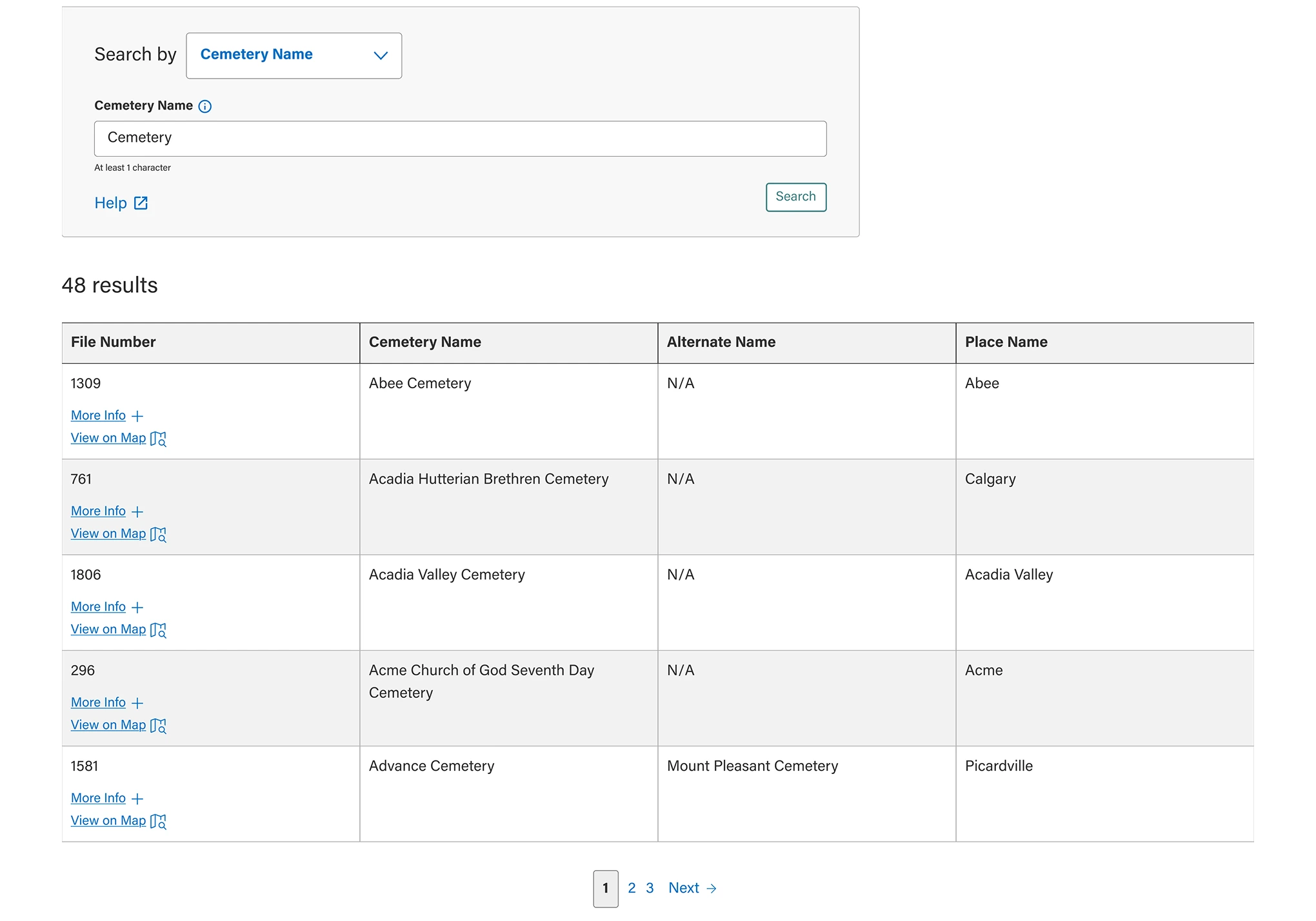Click map icon for Advance Cemetery
Image resolution: width=1316 pixels, height=921 pixels.
tap(158, 821)
